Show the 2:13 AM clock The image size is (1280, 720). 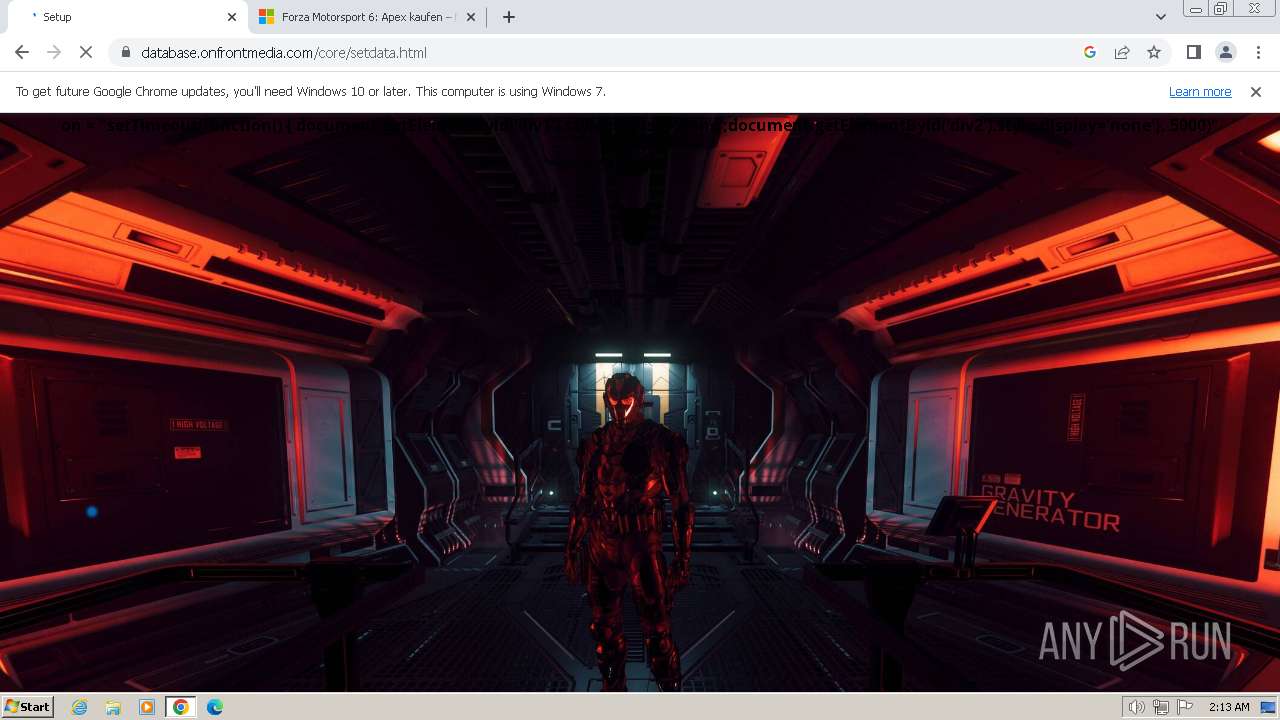[x=1228, y=707]
